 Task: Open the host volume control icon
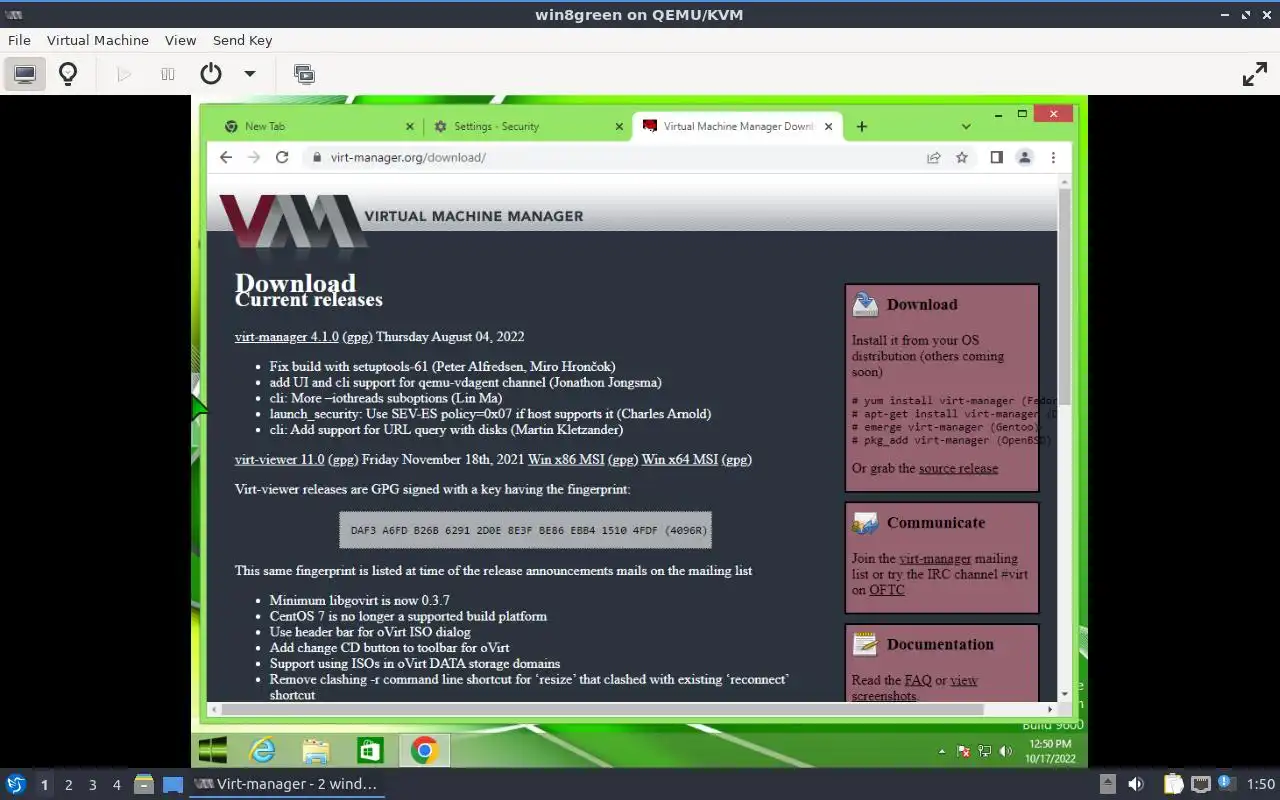[1136, 784]
